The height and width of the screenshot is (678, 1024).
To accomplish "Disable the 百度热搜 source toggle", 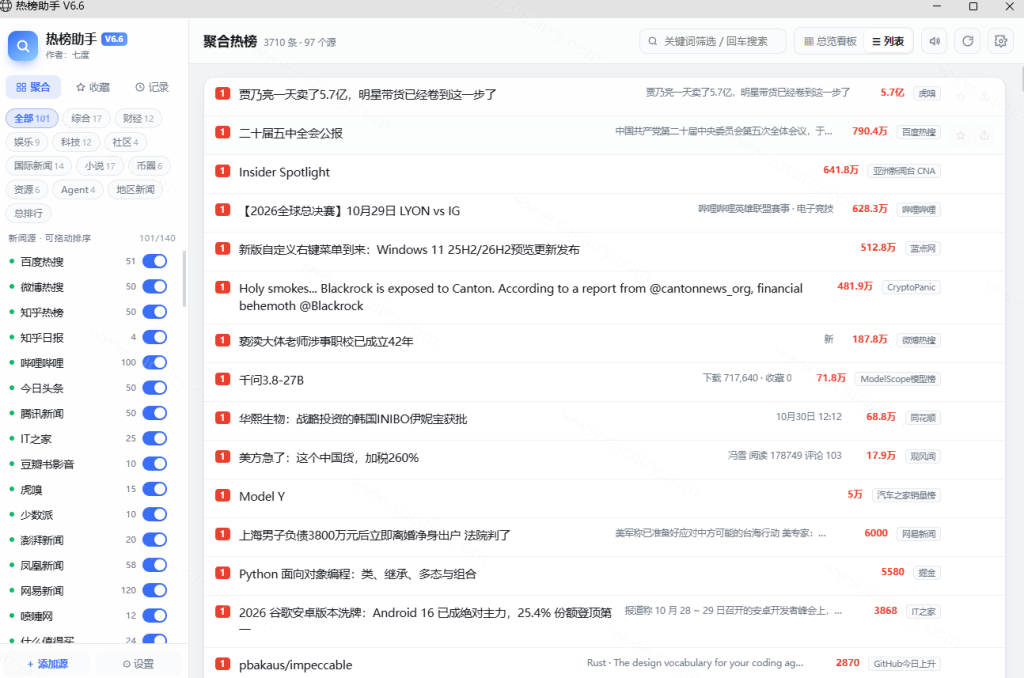I will tap(155, 261).
